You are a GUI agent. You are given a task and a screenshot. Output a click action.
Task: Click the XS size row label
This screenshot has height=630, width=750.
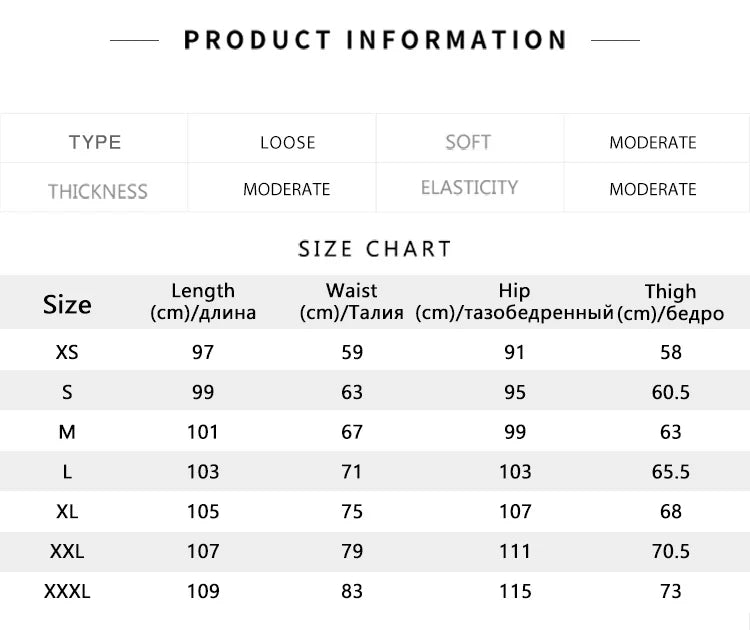(x=67, y=352)
